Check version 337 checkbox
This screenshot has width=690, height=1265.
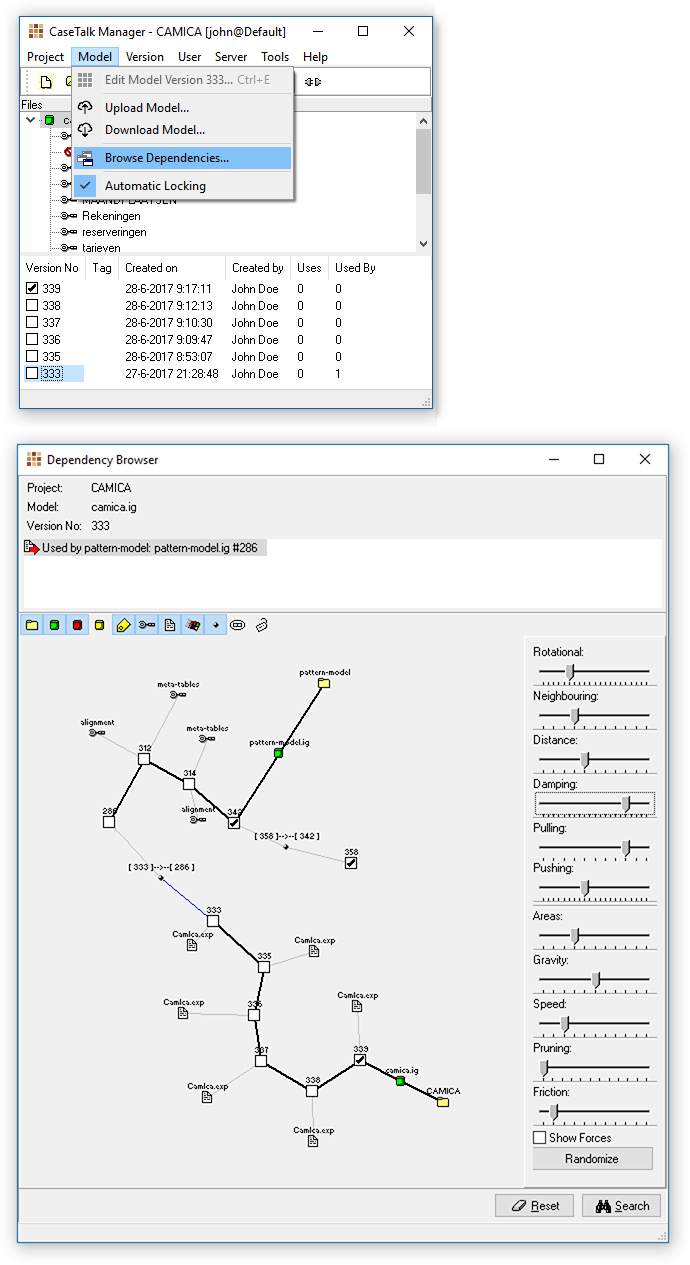coord(32,323)
